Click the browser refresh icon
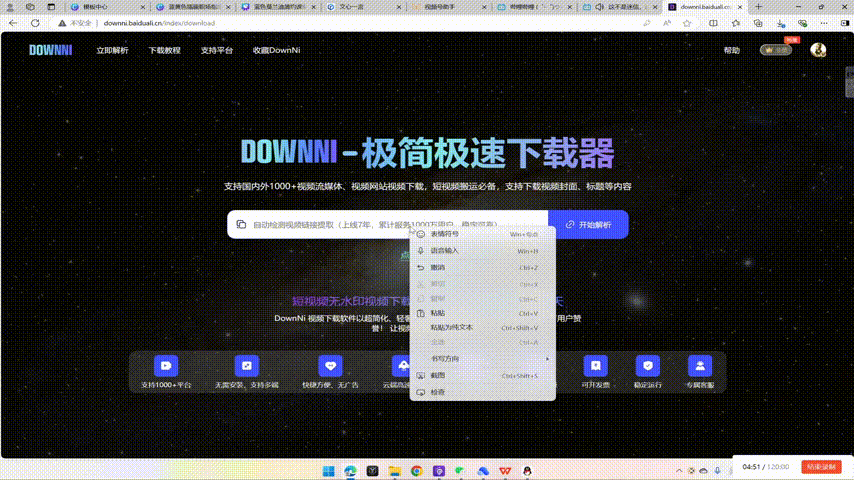This screenshot has height=480, width=854. (36, 22)
